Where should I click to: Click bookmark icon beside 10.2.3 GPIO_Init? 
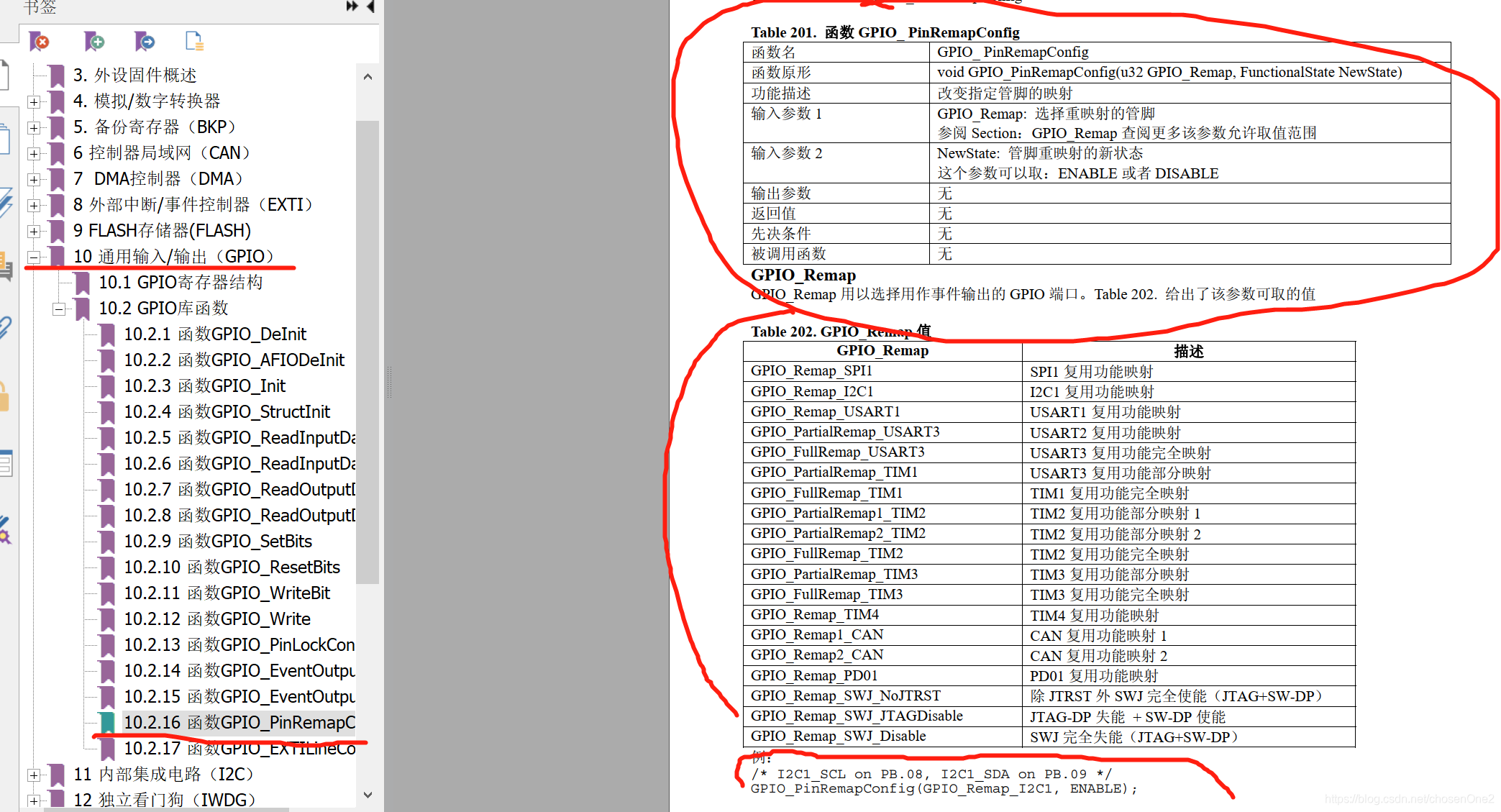click(107, 386)
